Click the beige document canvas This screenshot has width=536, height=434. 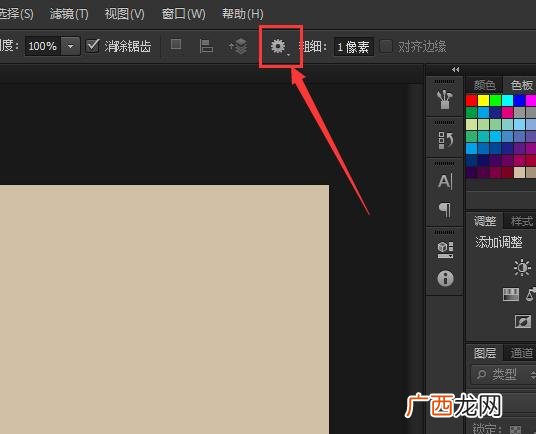pyautogui.click(x=164, y=309)
